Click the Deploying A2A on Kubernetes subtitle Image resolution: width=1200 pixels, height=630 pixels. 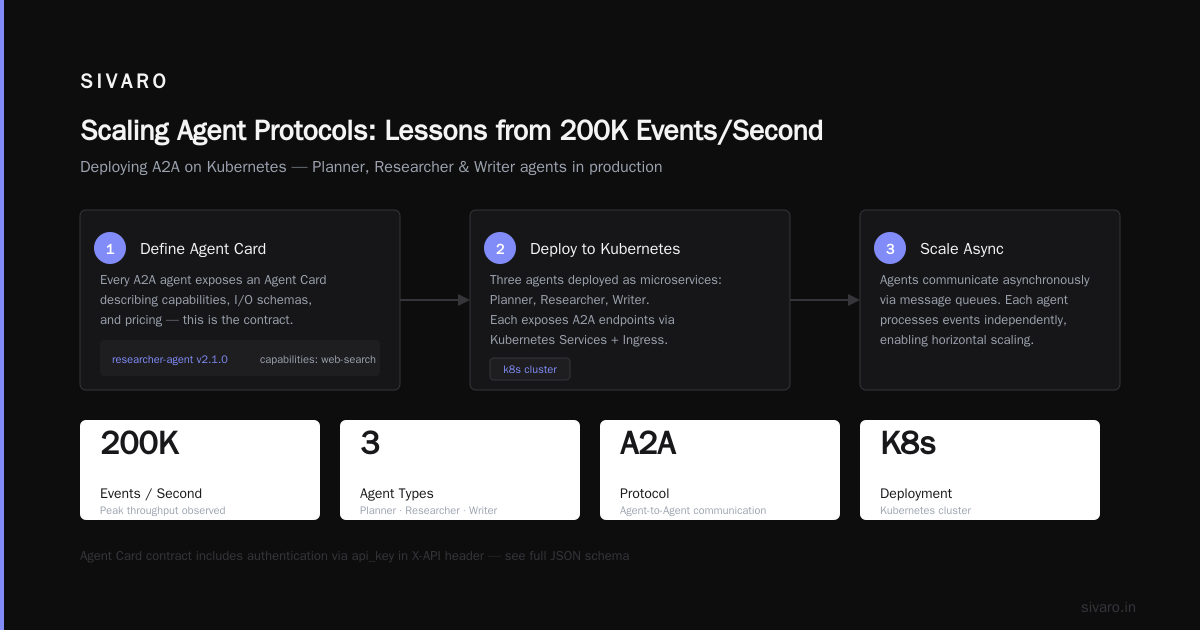(371, 167)
